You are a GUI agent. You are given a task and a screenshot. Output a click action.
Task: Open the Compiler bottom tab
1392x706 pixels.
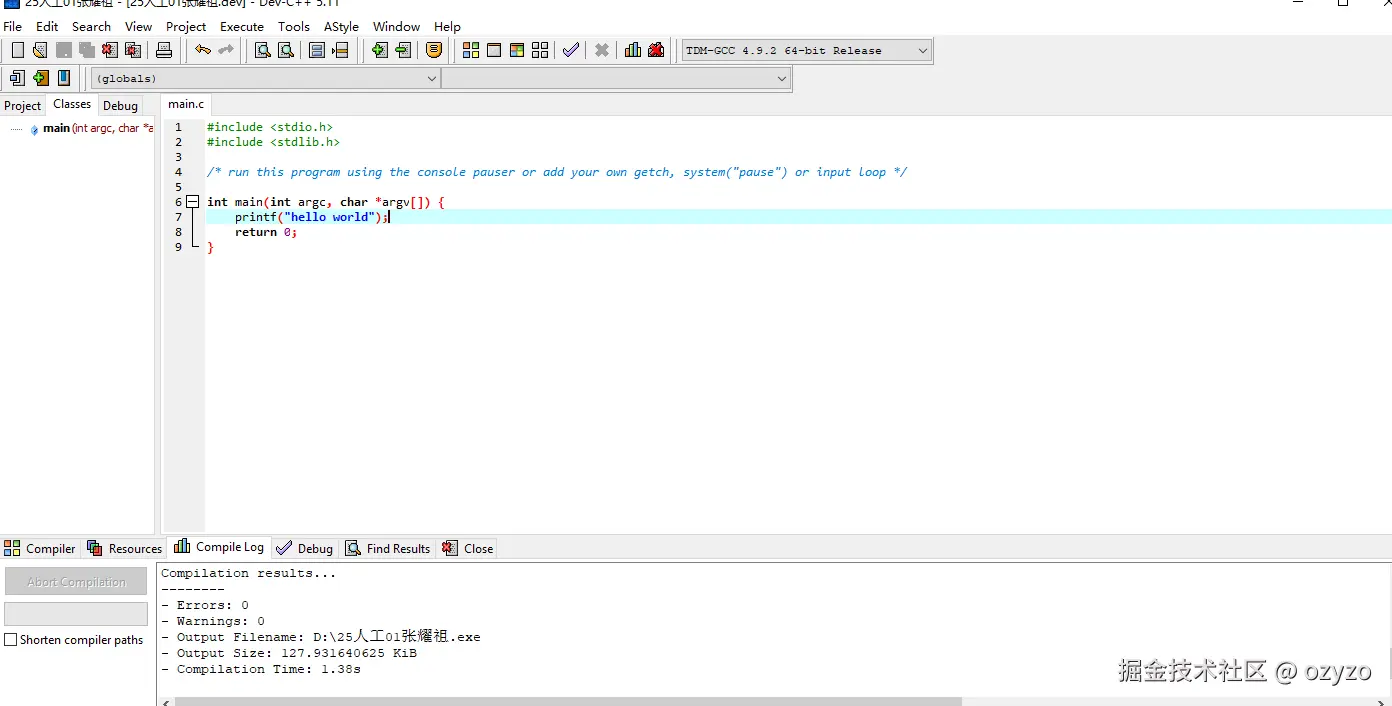[x=40, y=548]
